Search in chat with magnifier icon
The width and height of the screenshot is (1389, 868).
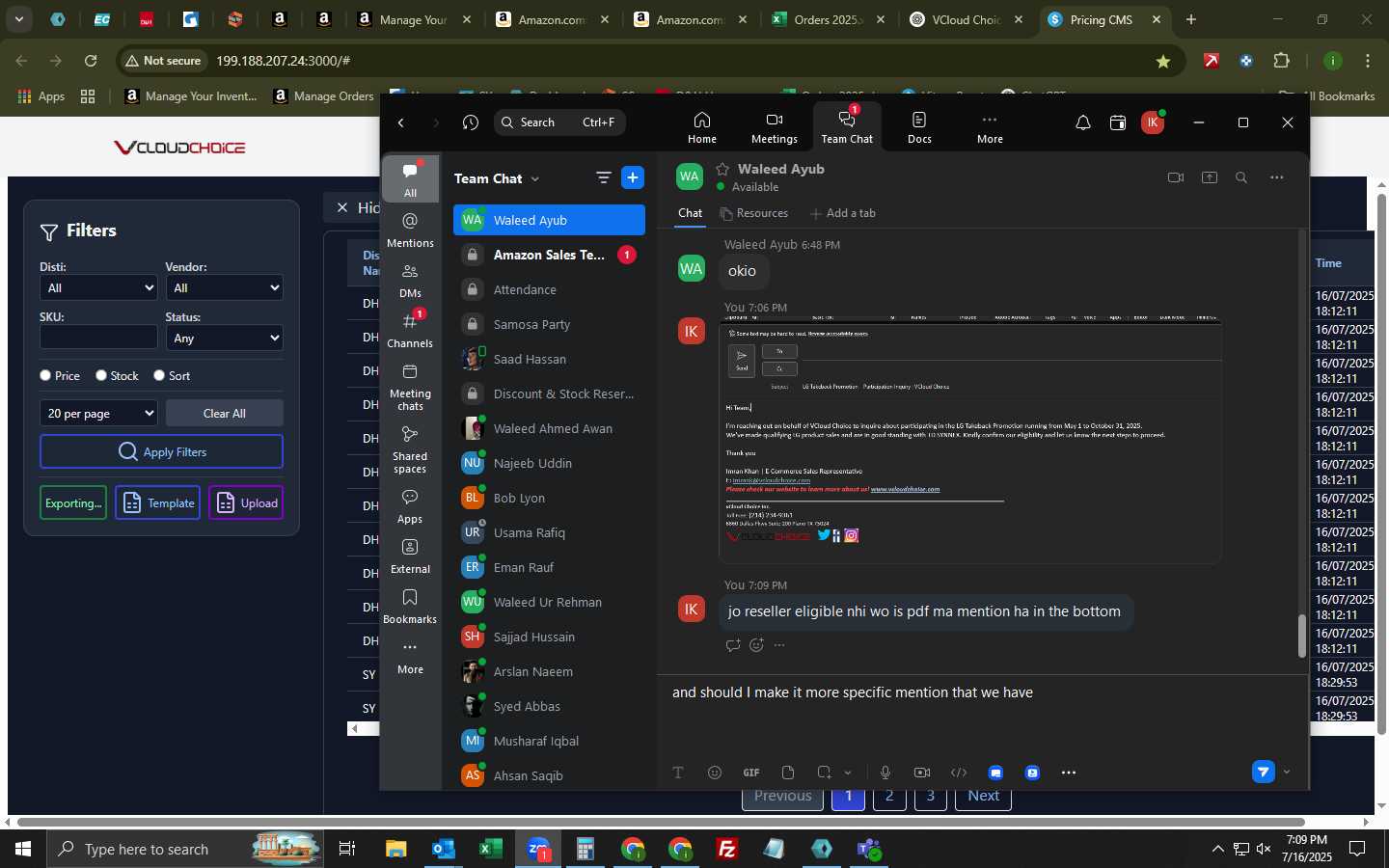(x=1241, y=177)
